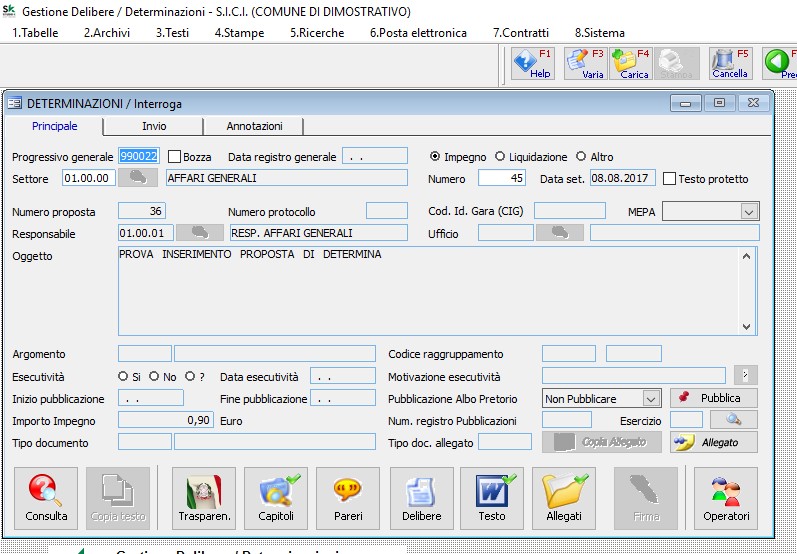
Task: Set Esecutività to No
Action: pos(154,376)
